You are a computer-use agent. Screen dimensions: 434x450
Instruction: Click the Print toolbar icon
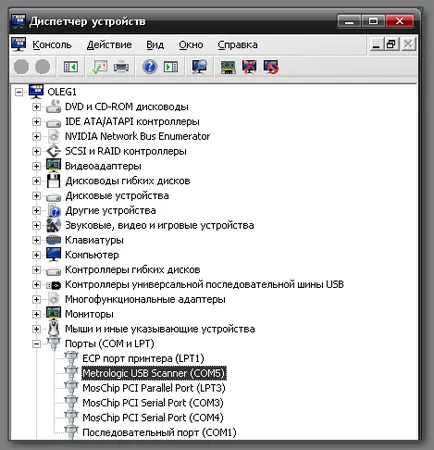(x=121, y=67)
